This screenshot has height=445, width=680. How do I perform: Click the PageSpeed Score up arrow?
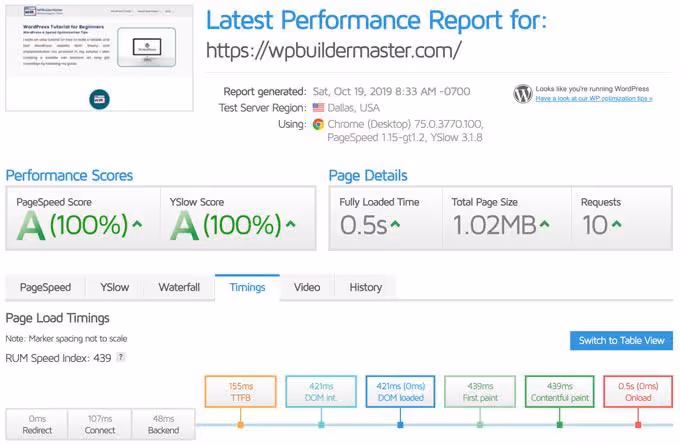137,224
